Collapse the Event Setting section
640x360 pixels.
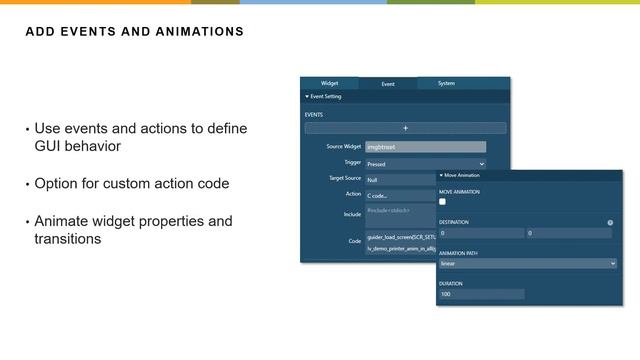pyautogui.click(x=307, y=96)
